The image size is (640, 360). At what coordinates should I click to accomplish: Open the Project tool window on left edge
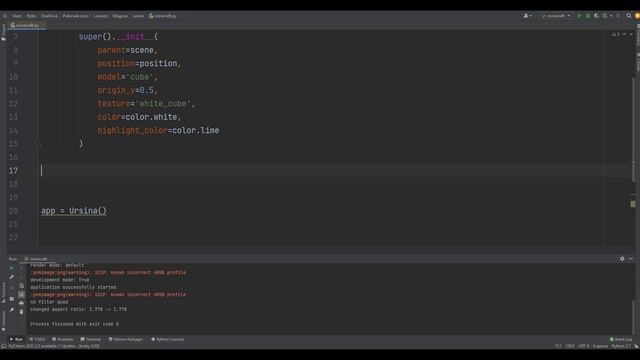[3, 32]
